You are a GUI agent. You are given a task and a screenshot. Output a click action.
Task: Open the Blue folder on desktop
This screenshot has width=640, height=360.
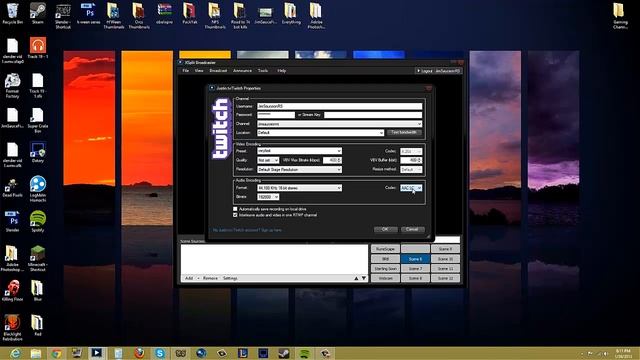[x=38, y=291]
